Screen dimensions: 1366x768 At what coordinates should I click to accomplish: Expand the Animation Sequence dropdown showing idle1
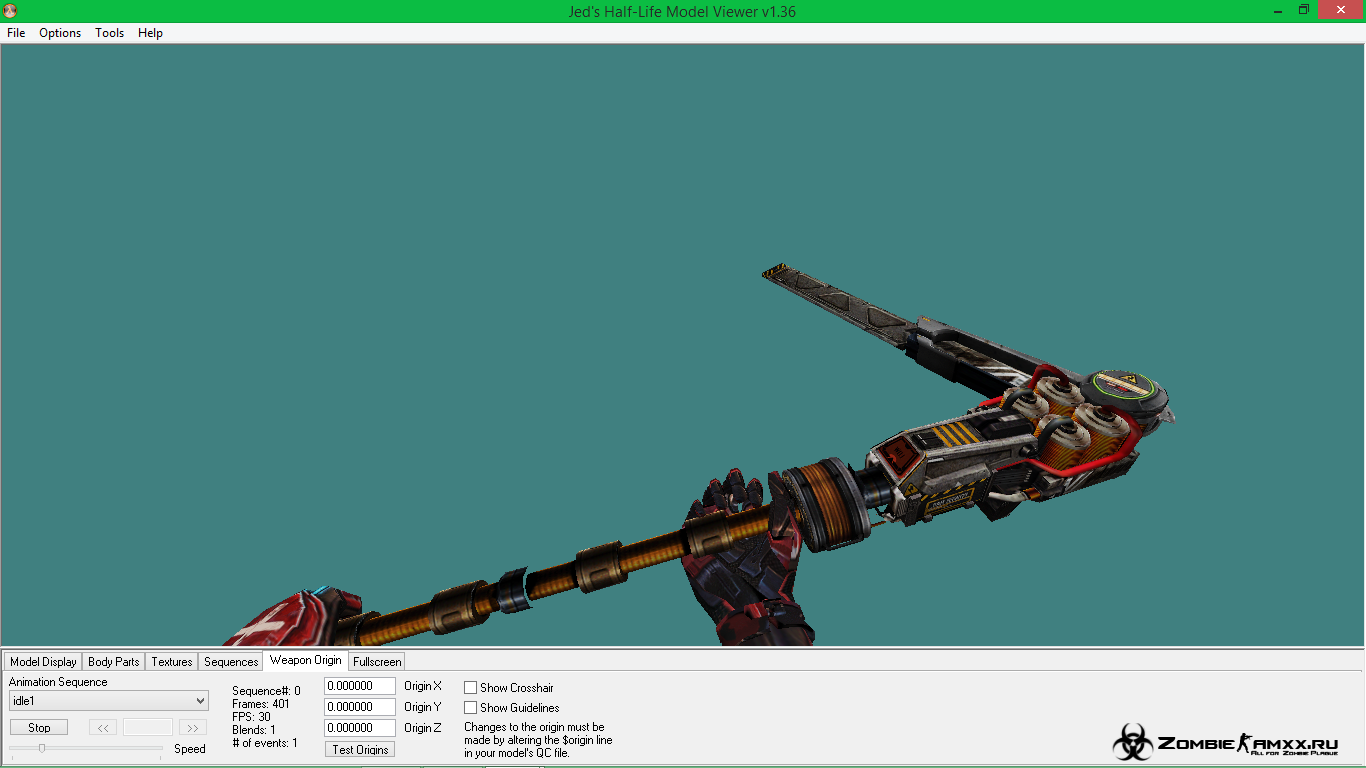[108, 701]
